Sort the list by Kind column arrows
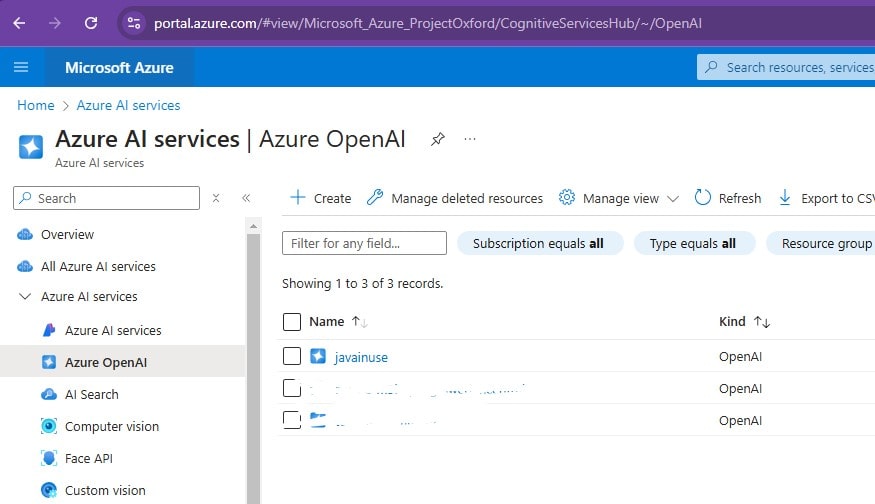This screenshot has height=504, width=875. pos(762,322)
